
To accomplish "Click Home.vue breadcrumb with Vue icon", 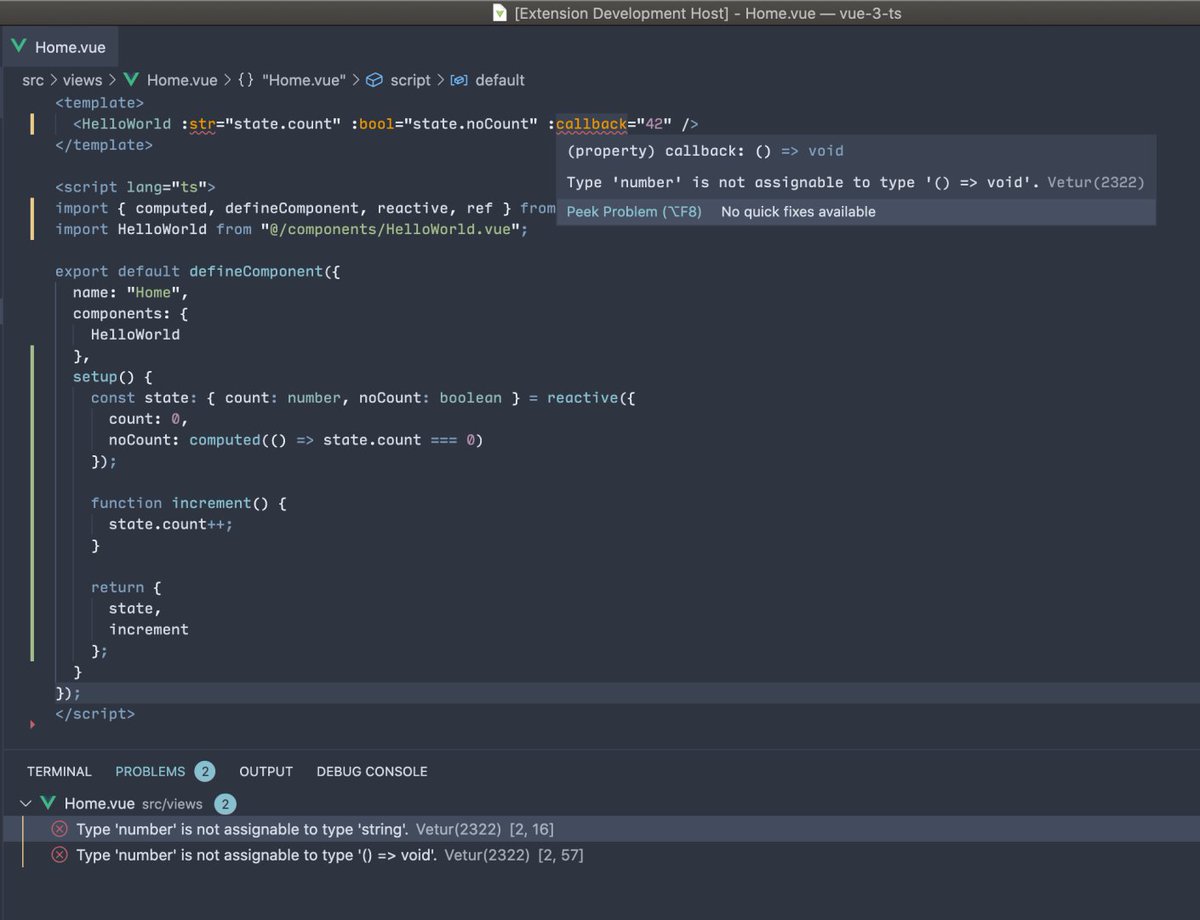I will (x=169, y=80).
